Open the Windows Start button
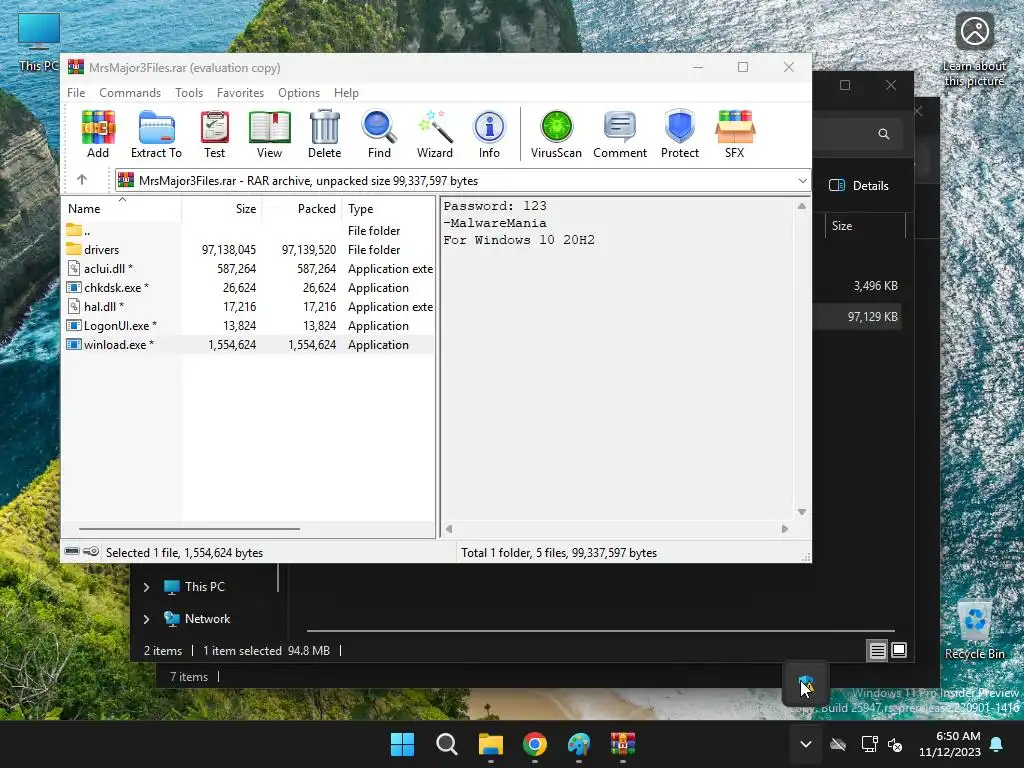Viewport: 1024px width, 768px height. [x=402, y=744]
